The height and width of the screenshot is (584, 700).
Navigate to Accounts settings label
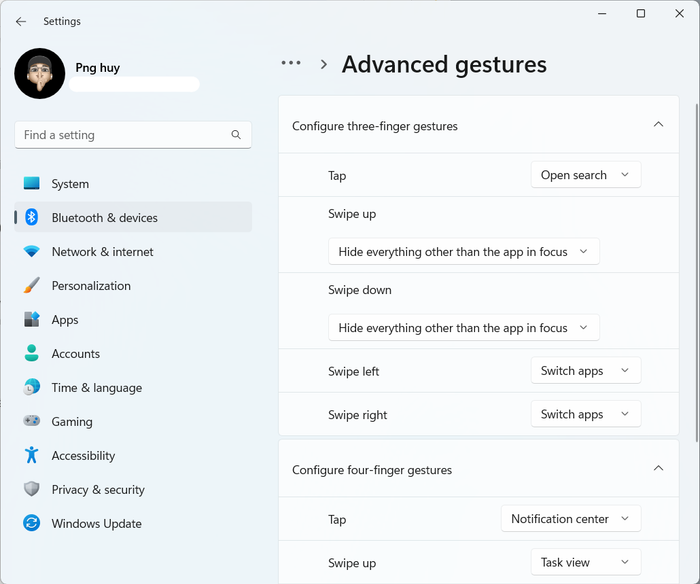75,354
